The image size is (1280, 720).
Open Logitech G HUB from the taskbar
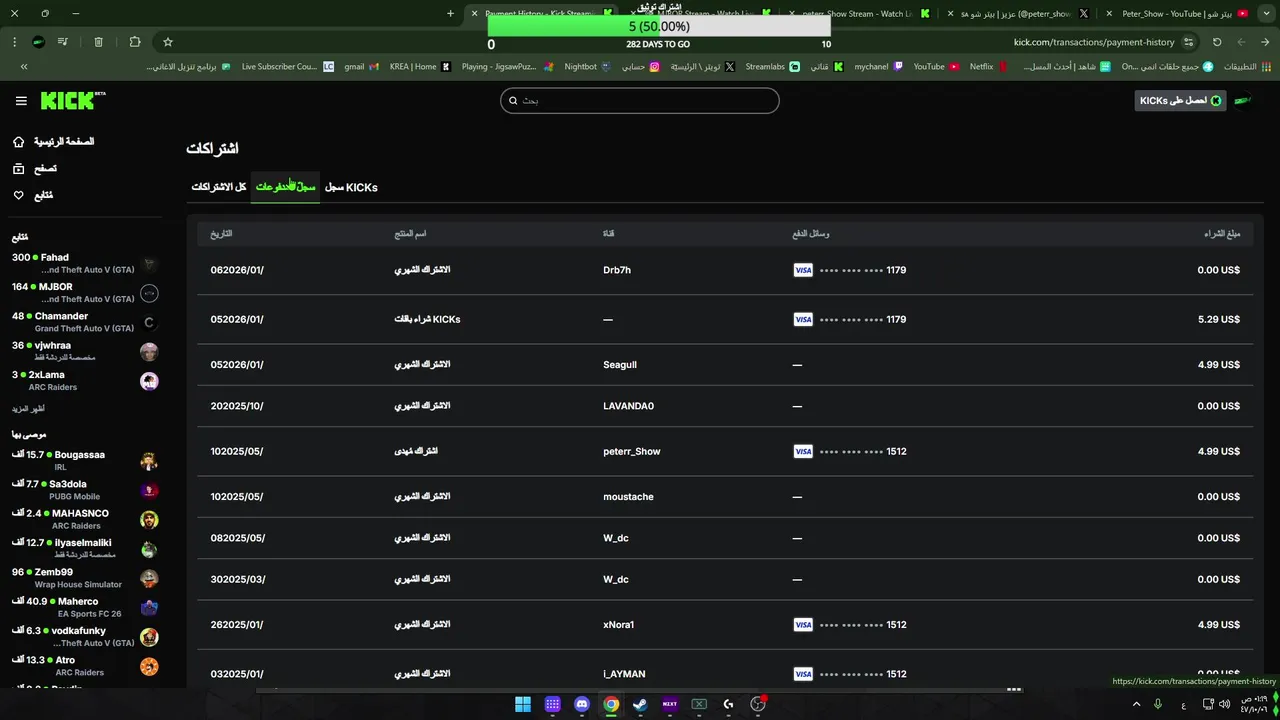[x=728, y=704]
